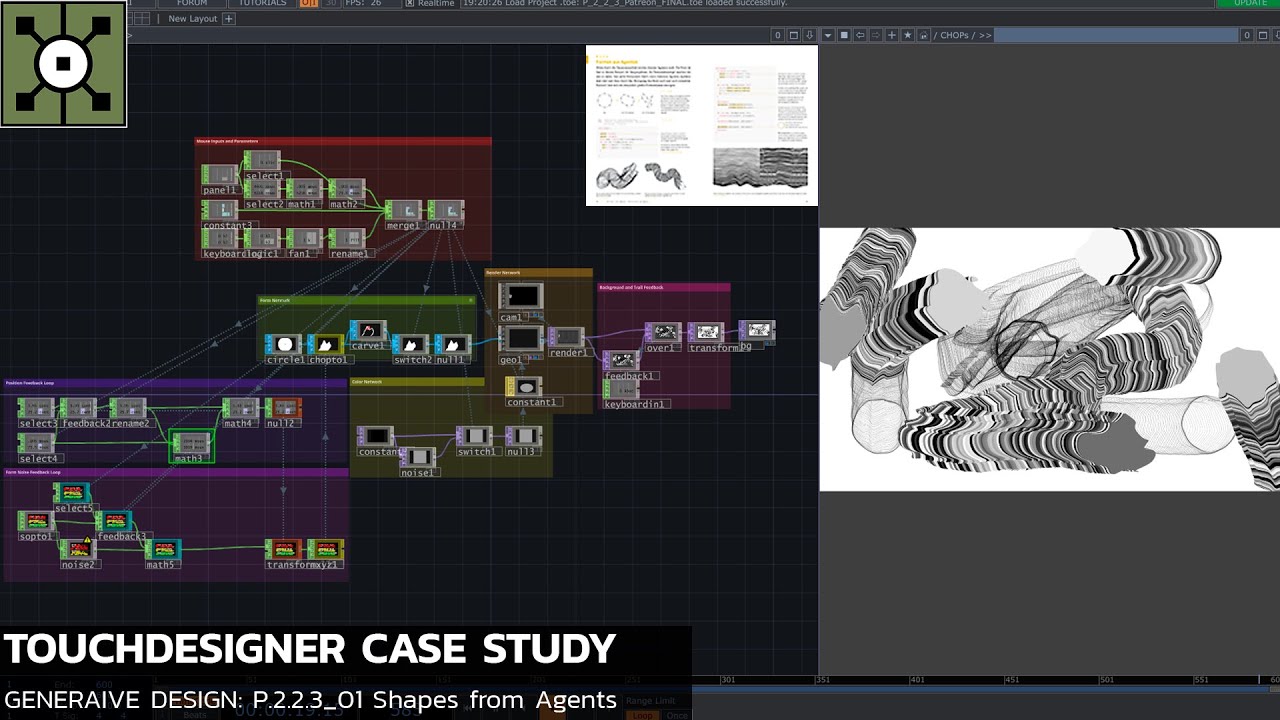
Task: Select the select5 node
Action: pyautogui.click(x=71, y=494)
